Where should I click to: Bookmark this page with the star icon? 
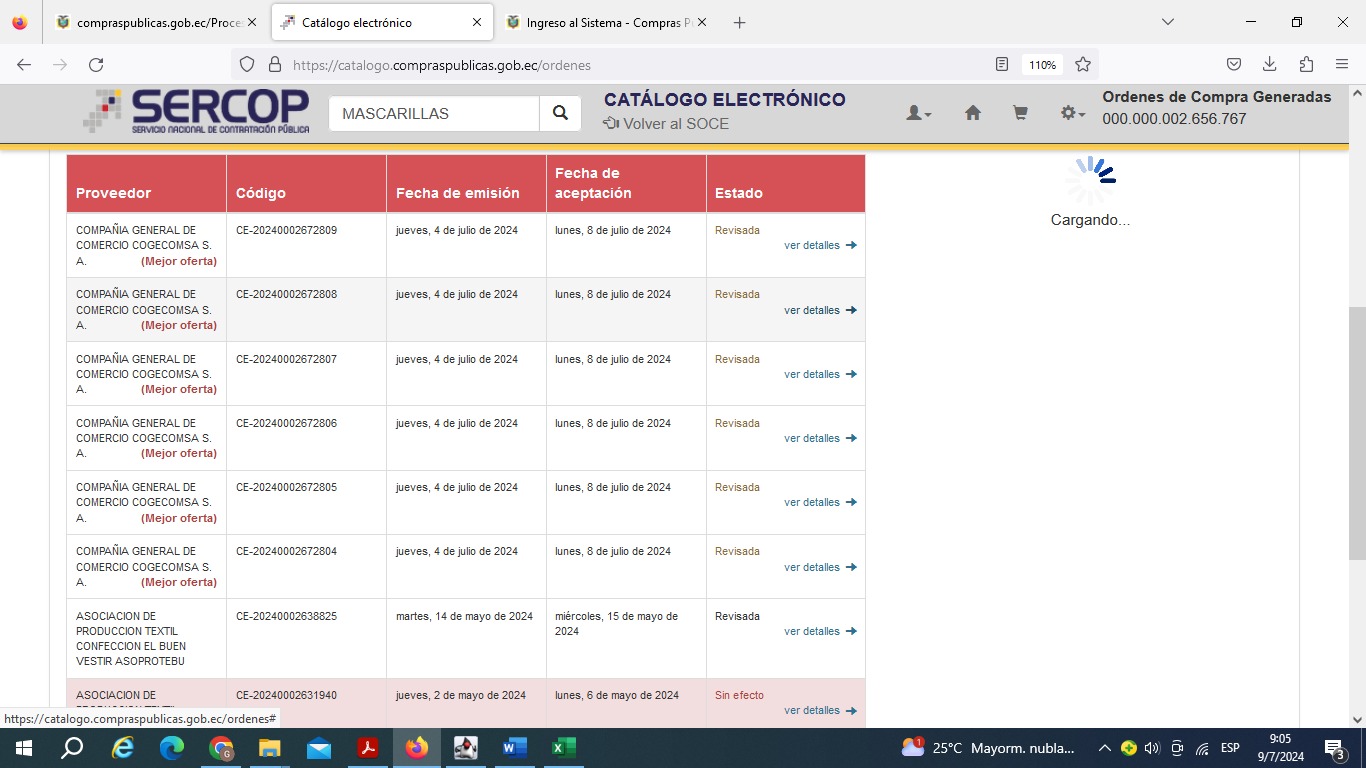click(x=1082, y=65)
